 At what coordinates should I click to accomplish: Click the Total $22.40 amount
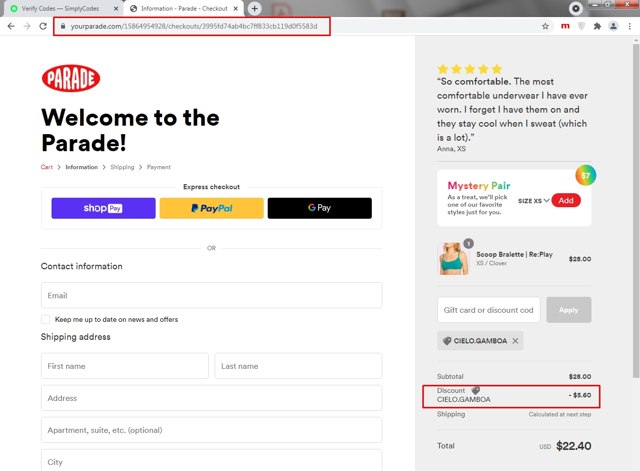pos(573,446)
